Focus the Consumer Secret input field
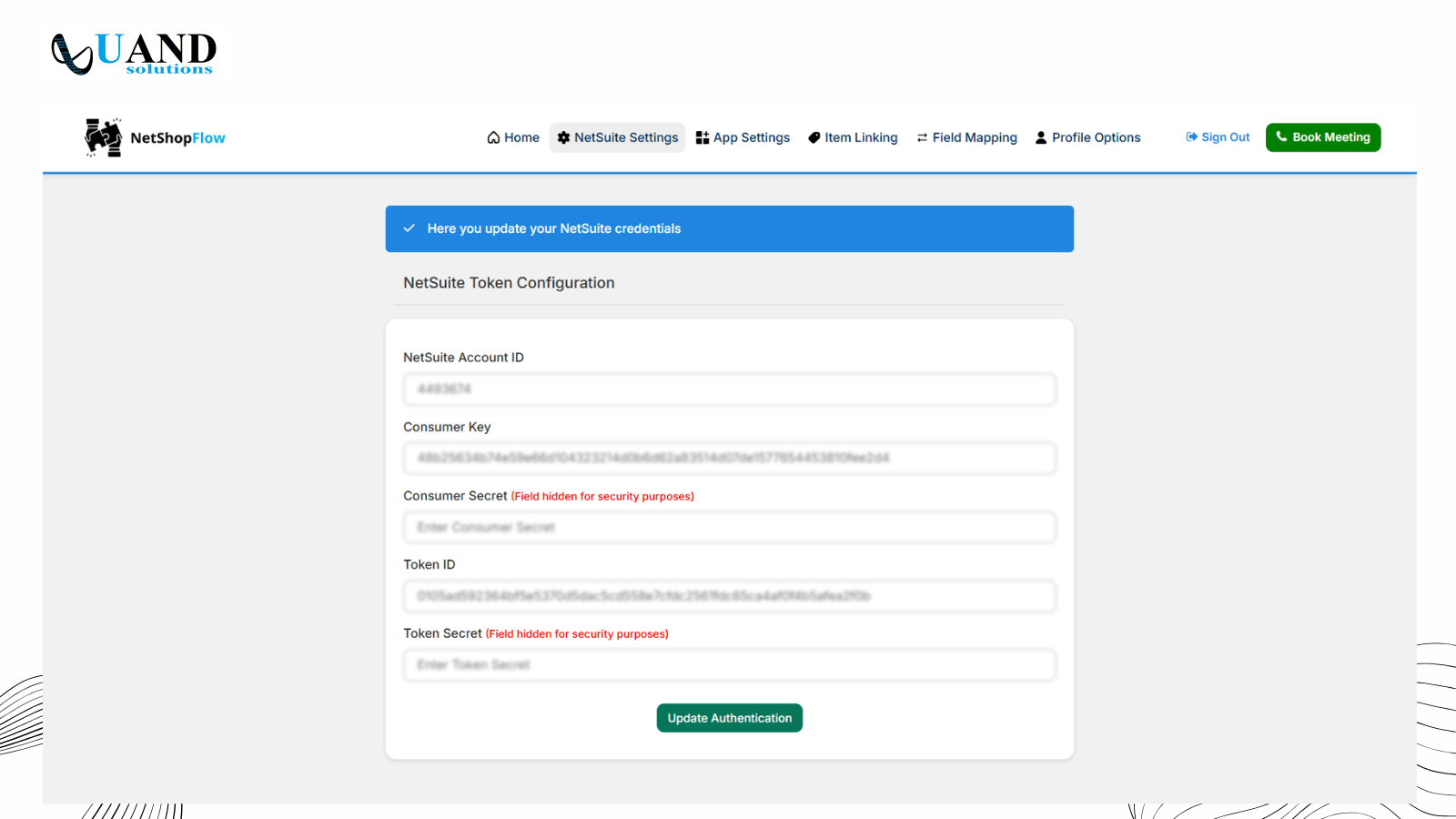The width and height of the screenshot is (1456, 819). coord(730,527)
